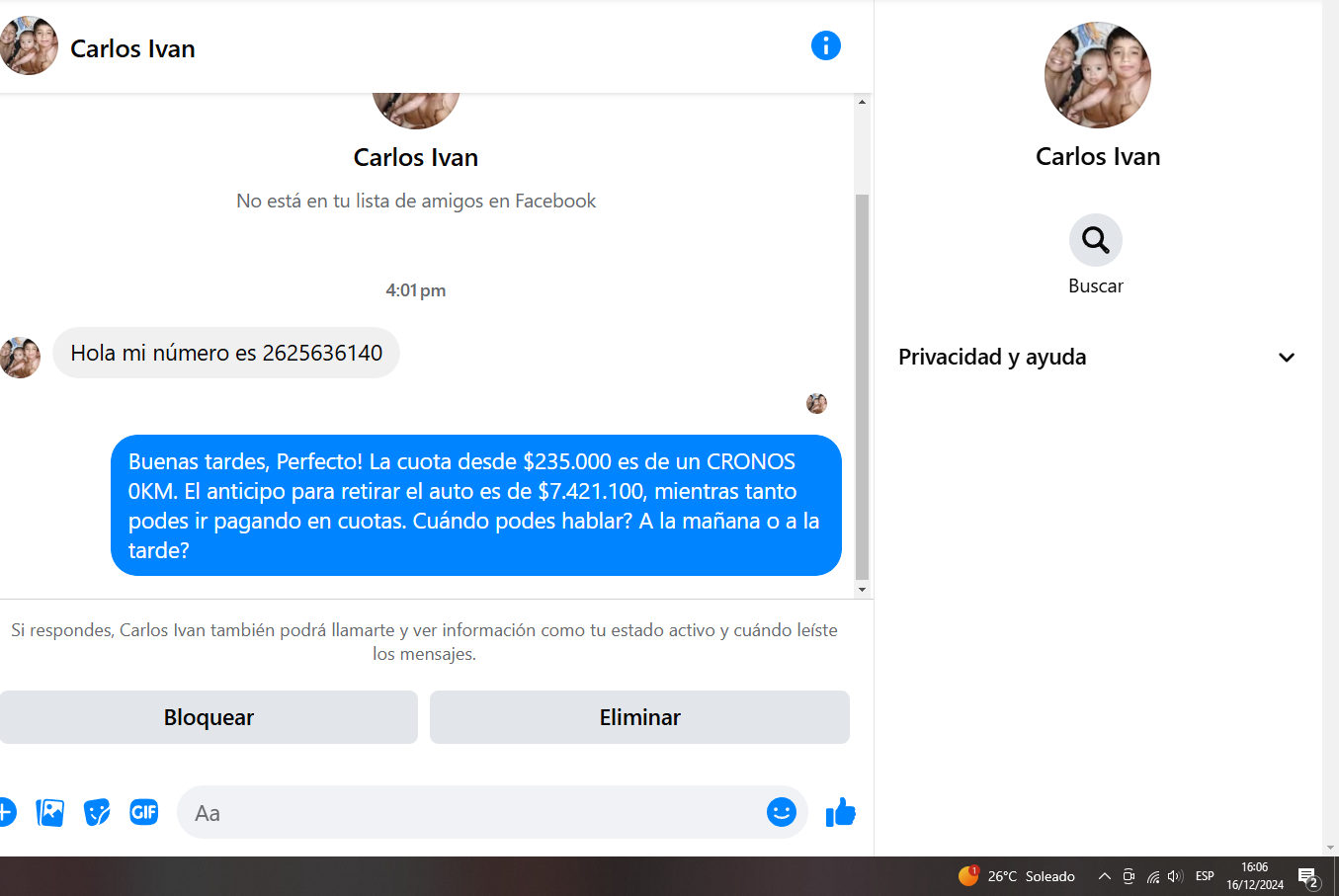Image resolution: width=1339 pixels, height=896 pixels.
Task: Show hidden system tray icons
Action: pyautogui.click(x=1105, y=876)
